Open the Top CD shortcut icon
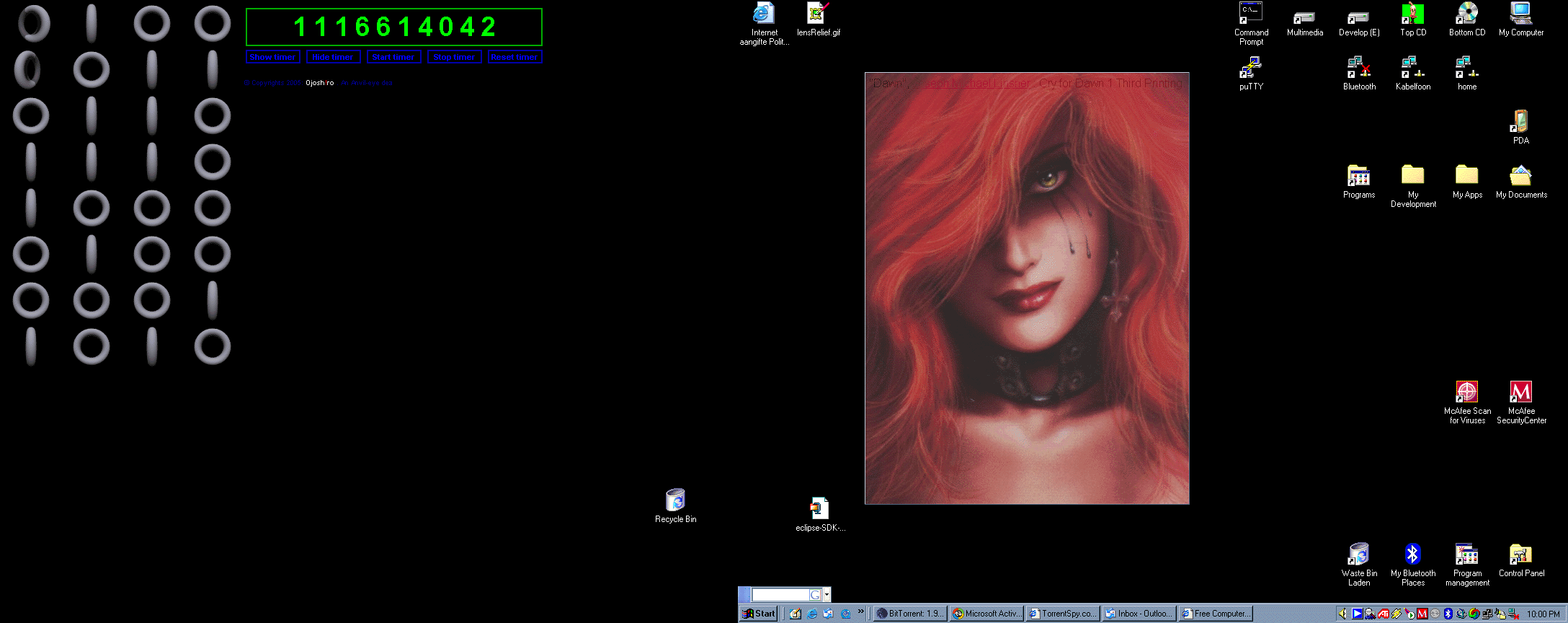Viewport: 1568px width, 623px height. click(x=1413, y=19)
